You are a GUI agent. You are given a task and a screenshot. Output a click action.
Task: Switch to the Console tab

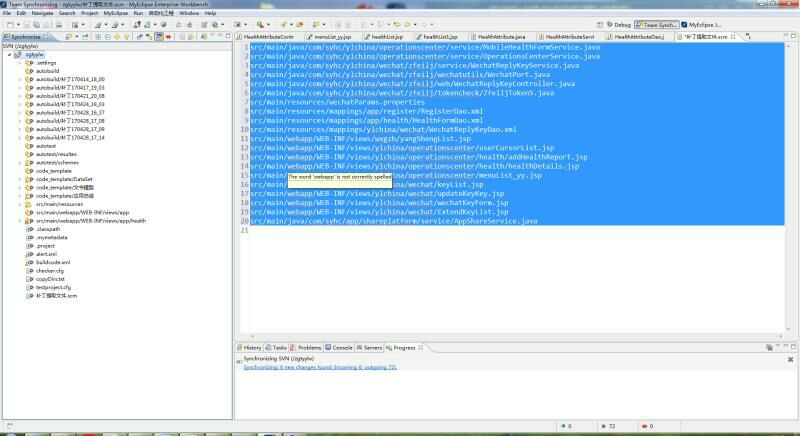[341, 347]
